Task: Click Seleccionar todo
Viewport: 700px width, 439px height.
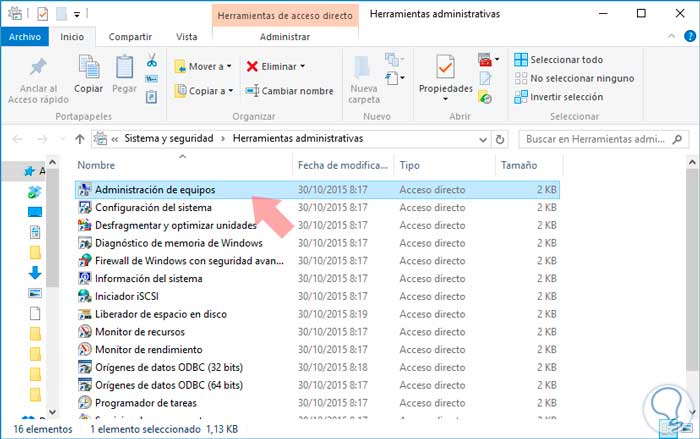Action: click(558, 59)
